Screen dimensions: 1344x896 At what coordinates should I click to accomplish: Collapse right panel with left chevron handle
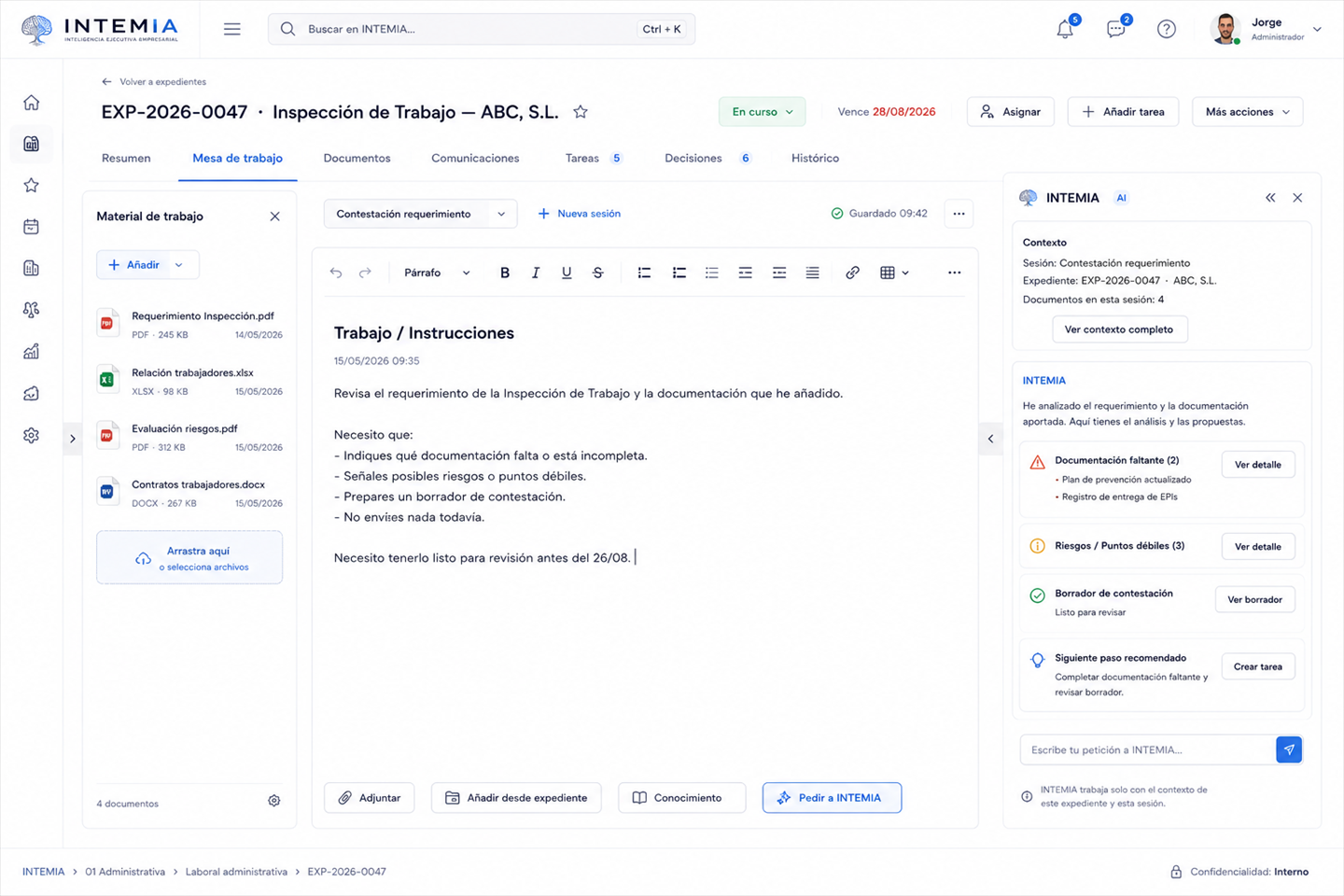point(990,439)
